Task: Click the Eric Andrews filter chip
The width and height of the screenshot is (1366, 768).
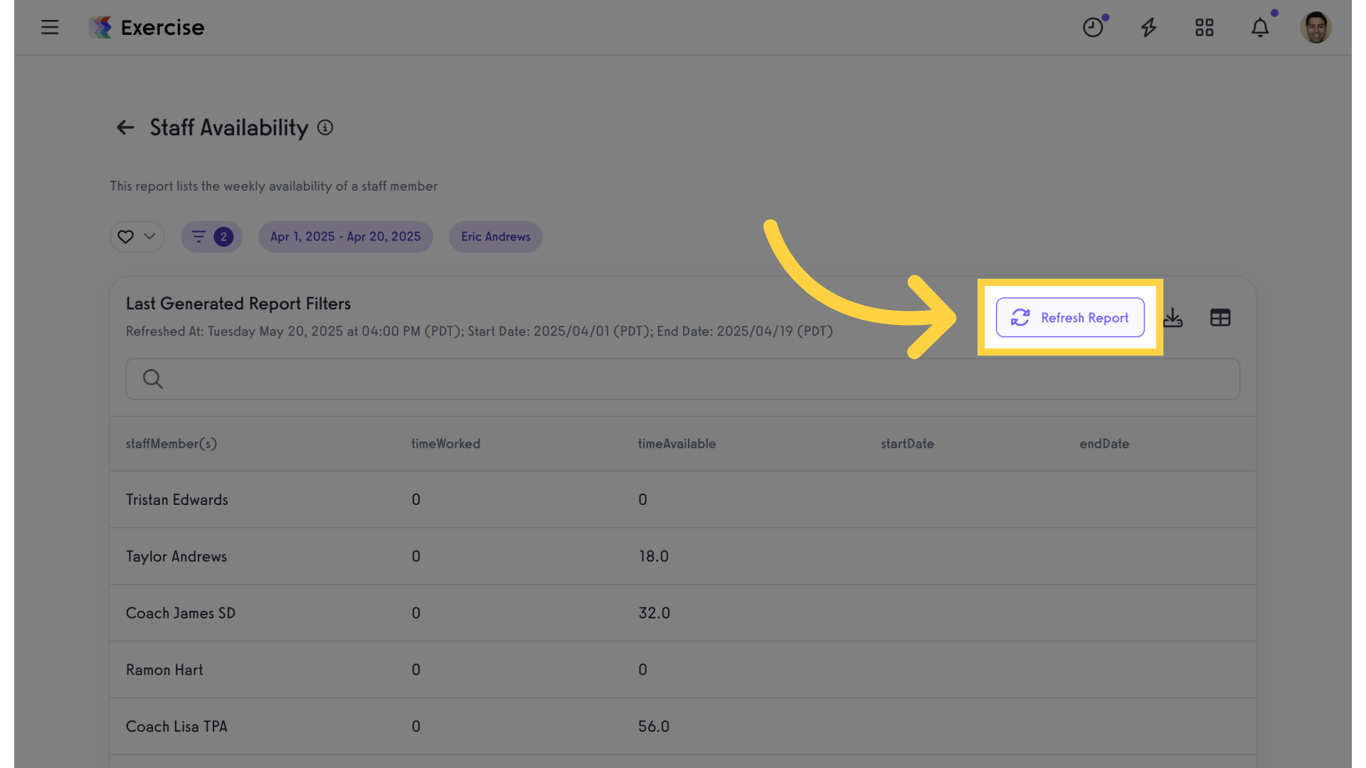Action: 496,237
